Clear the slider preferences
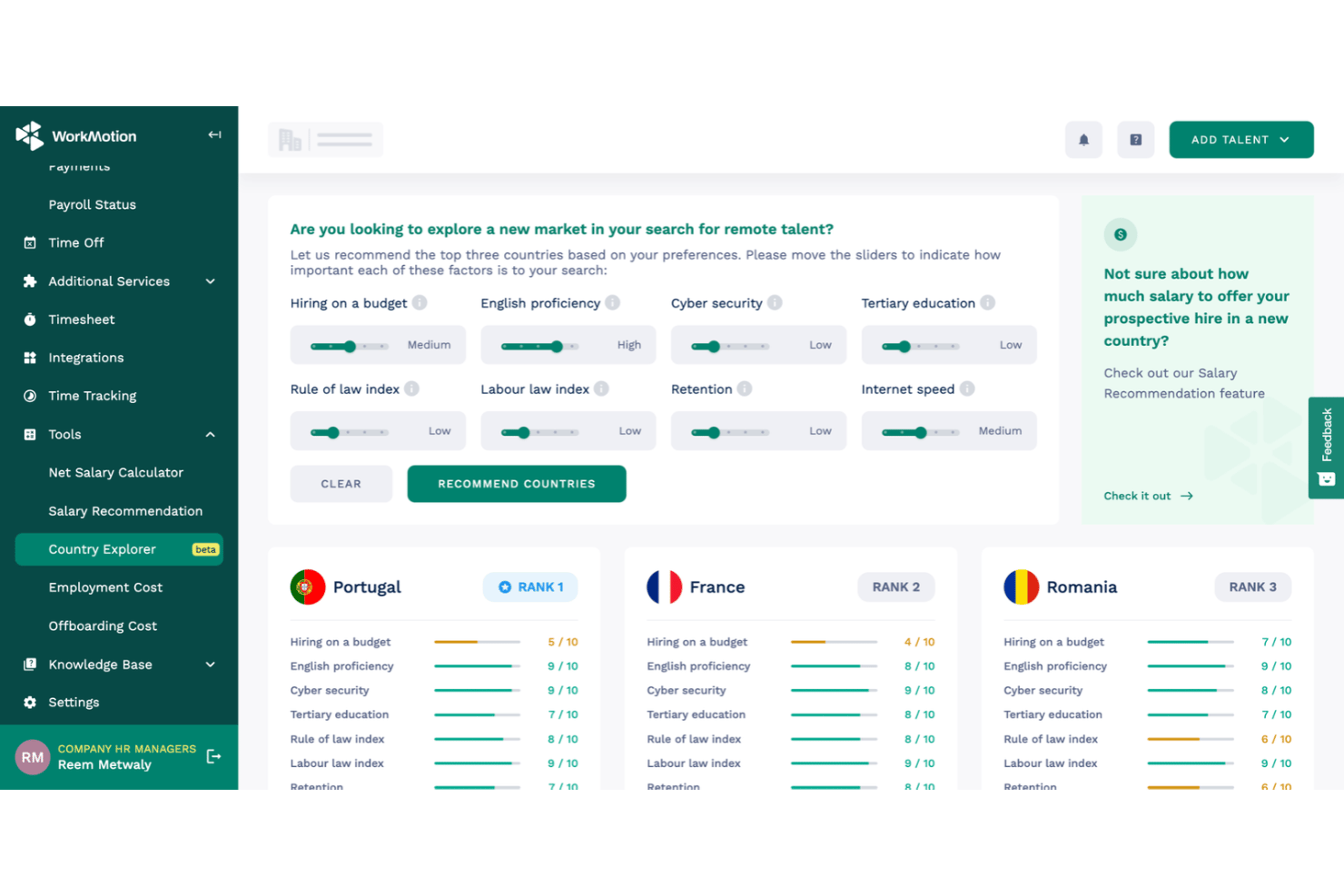The width and height of the screenshot is (1344, 896). 341,484
